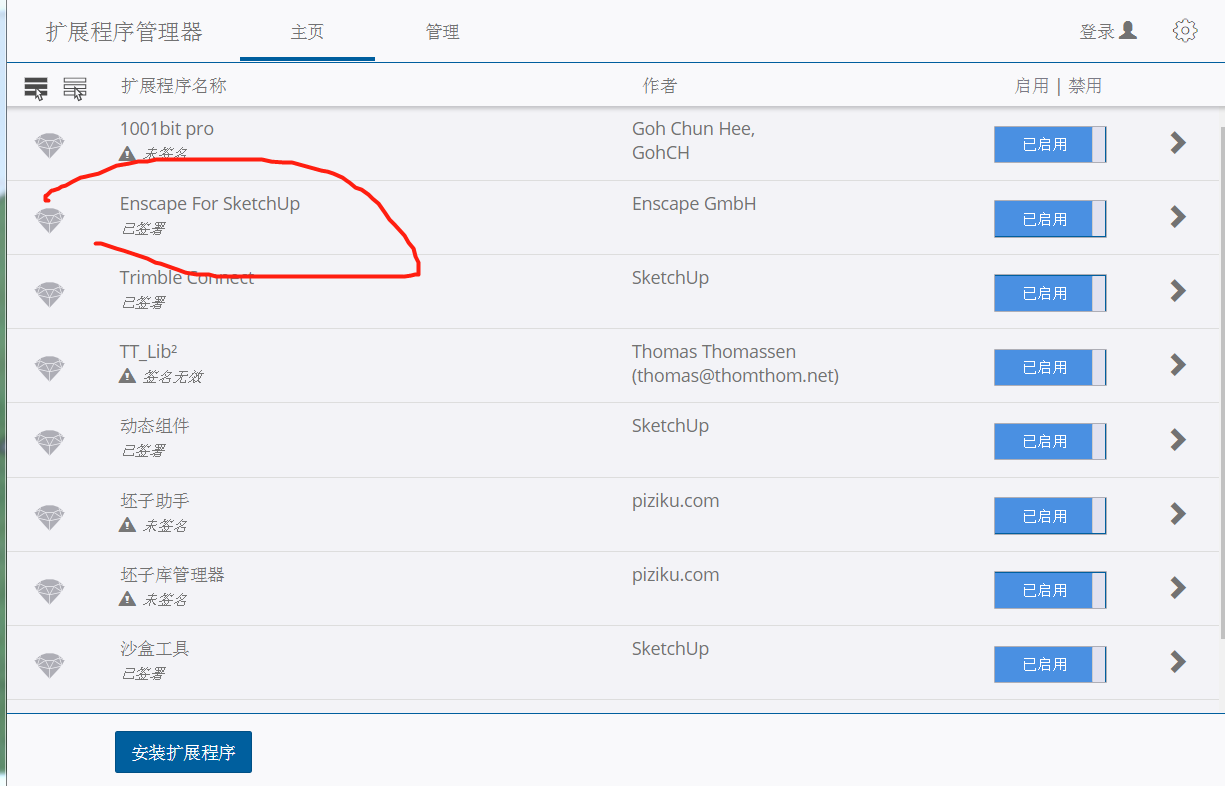Click the 登录 sign-in link
1225x786 pixels.
pyautogui.click(x=1097, y=32)
